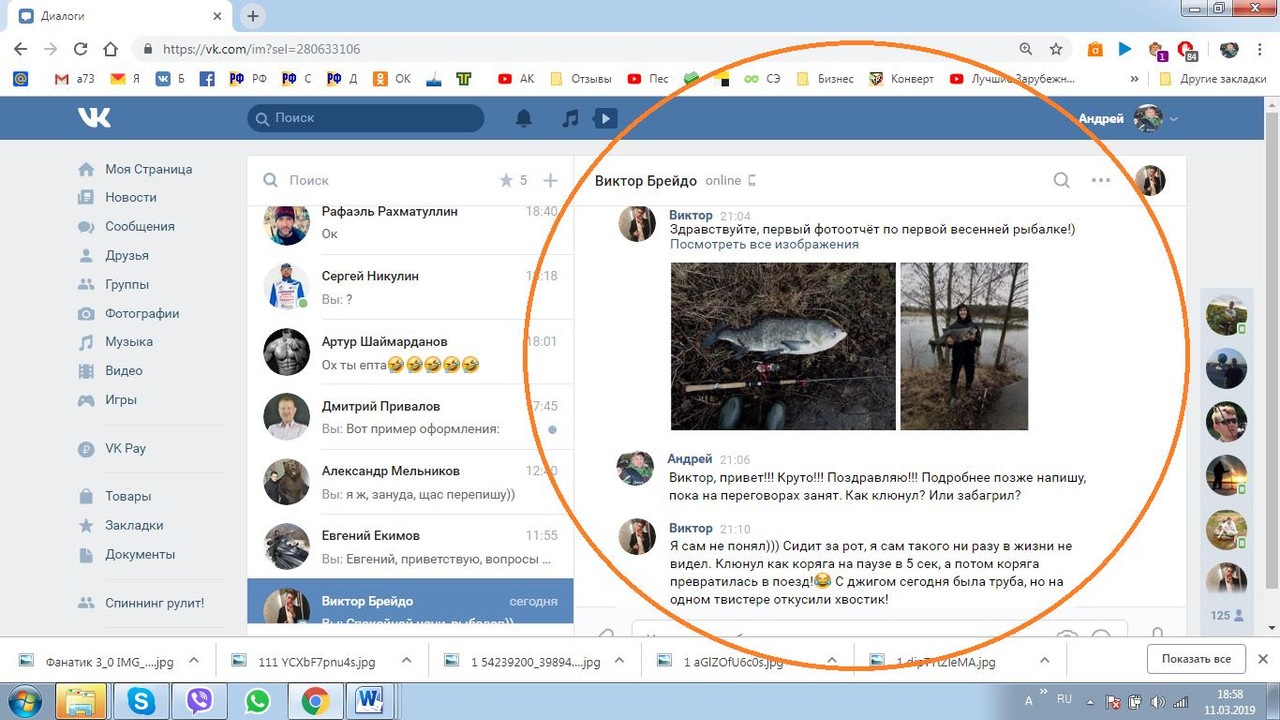This screenshot has height=720, width=1280.
Task: Start a new dialog via the plus icon
Action: 549,180
